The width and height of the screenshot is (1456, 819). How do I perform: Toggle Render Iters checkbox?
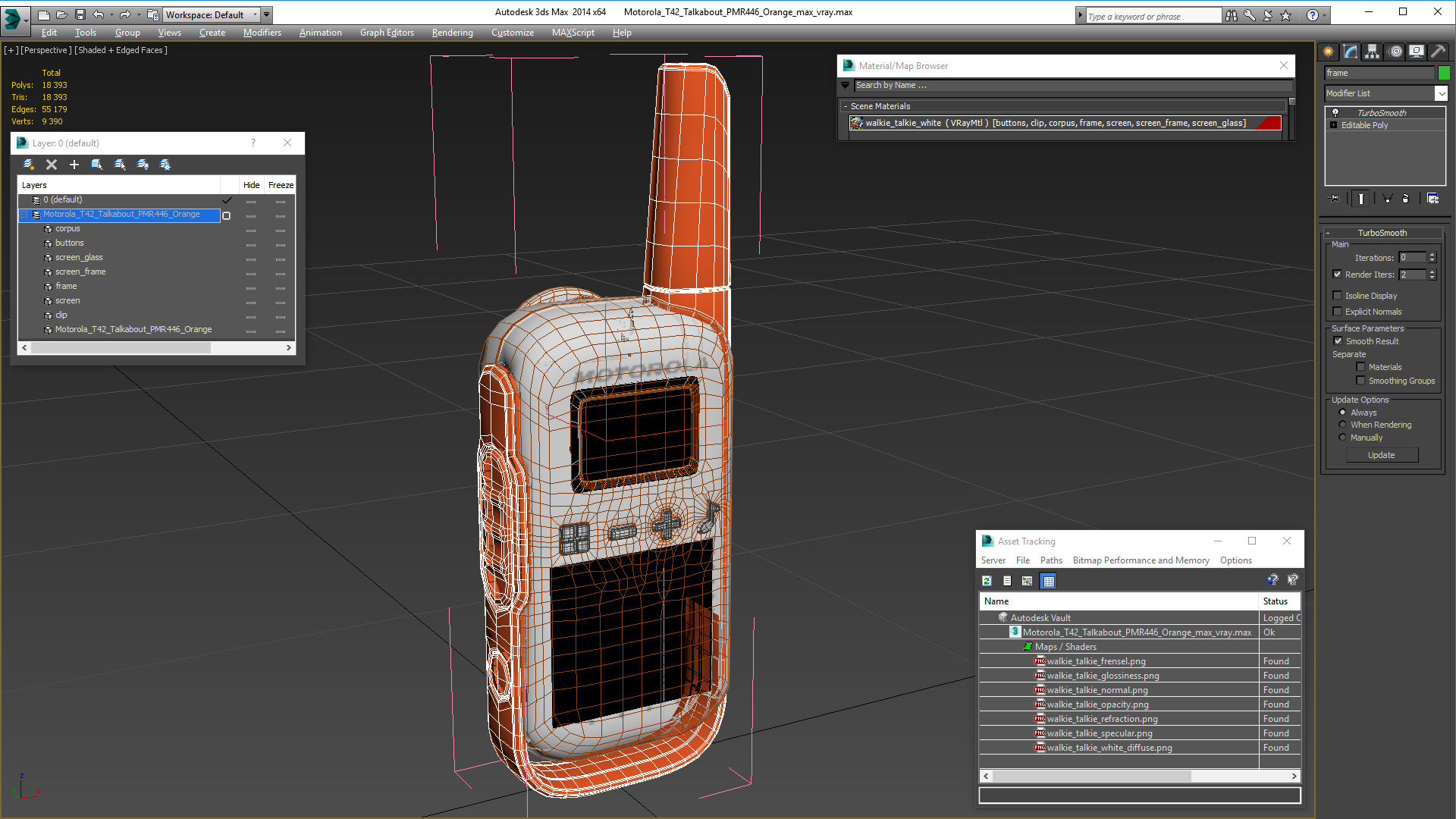(x=1338, y=275)
